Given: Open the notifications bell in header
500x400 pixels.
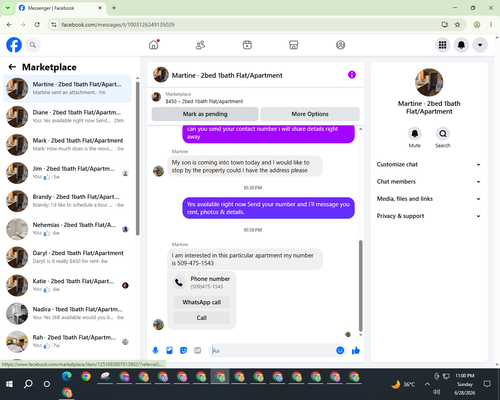Looking at the screenshot, I should tap(461, 45).
